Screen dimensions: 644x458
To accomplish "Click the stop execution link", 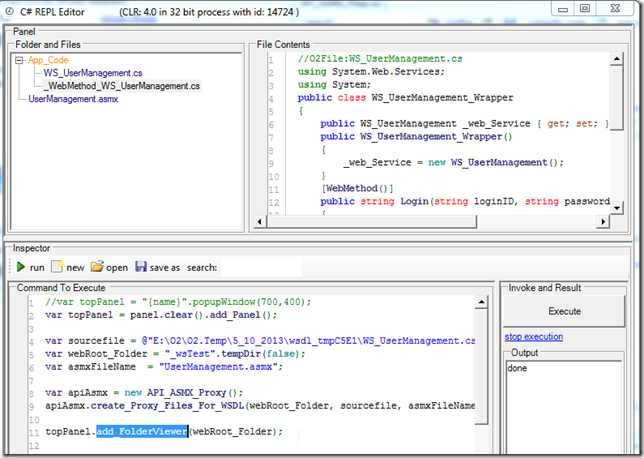I will point(534,337).
